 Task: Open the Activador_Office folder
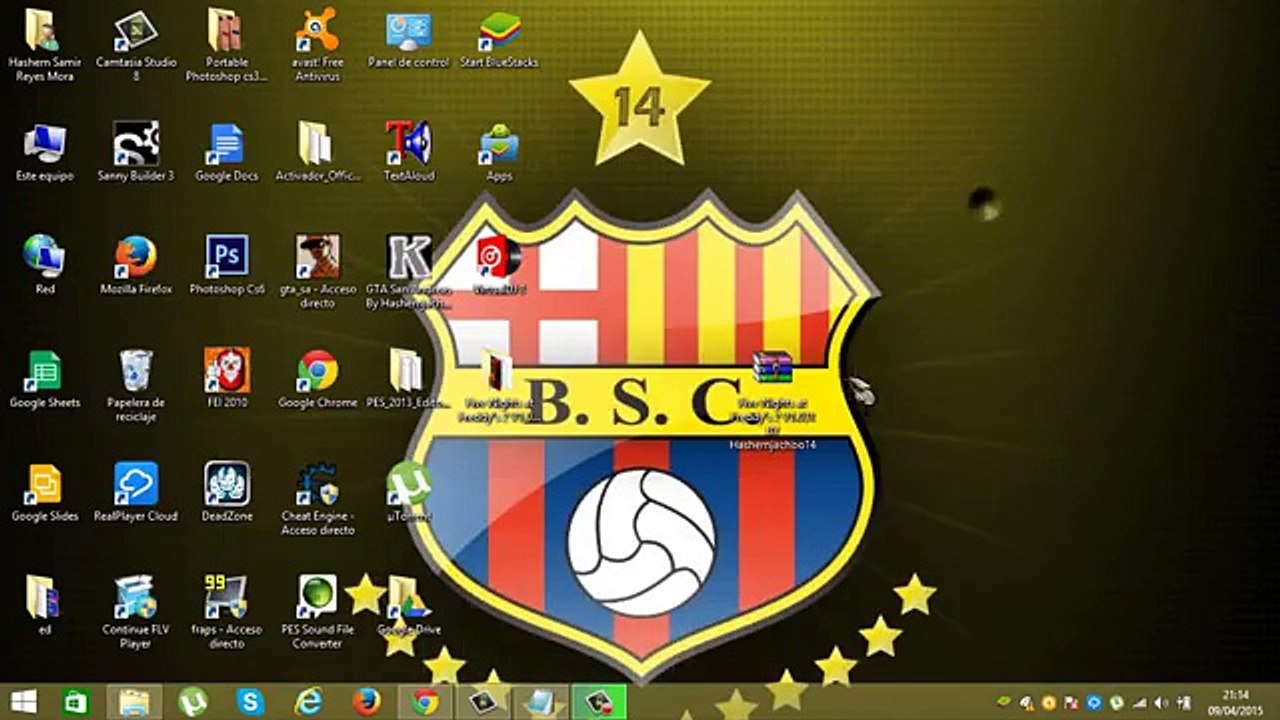[318, 152]
